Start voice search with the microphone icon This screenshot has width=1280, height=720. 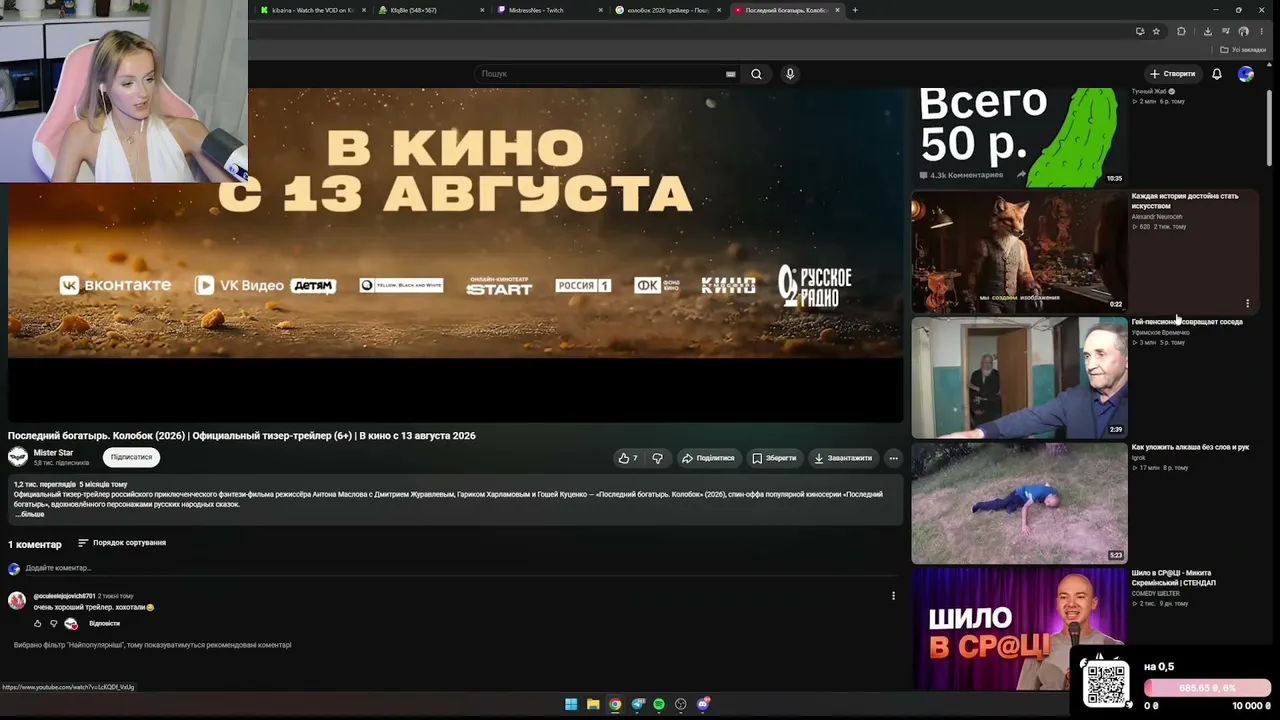(x=790, y=74)
